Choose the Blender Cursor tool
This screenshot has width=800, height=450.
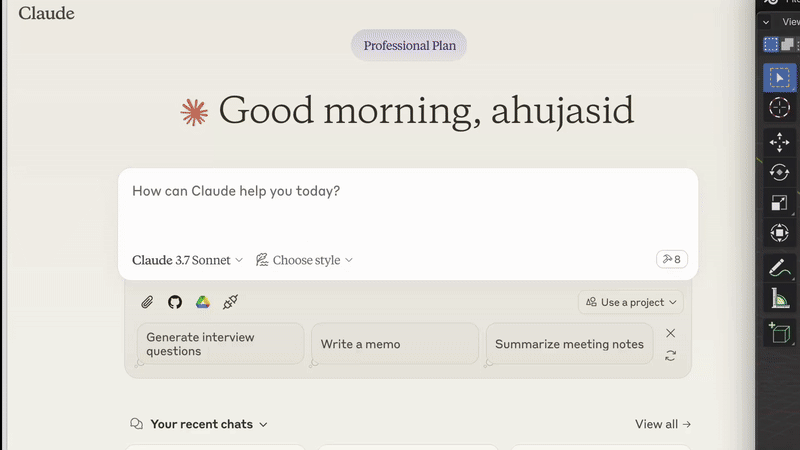pyautogui.click(x=780, y=108)
